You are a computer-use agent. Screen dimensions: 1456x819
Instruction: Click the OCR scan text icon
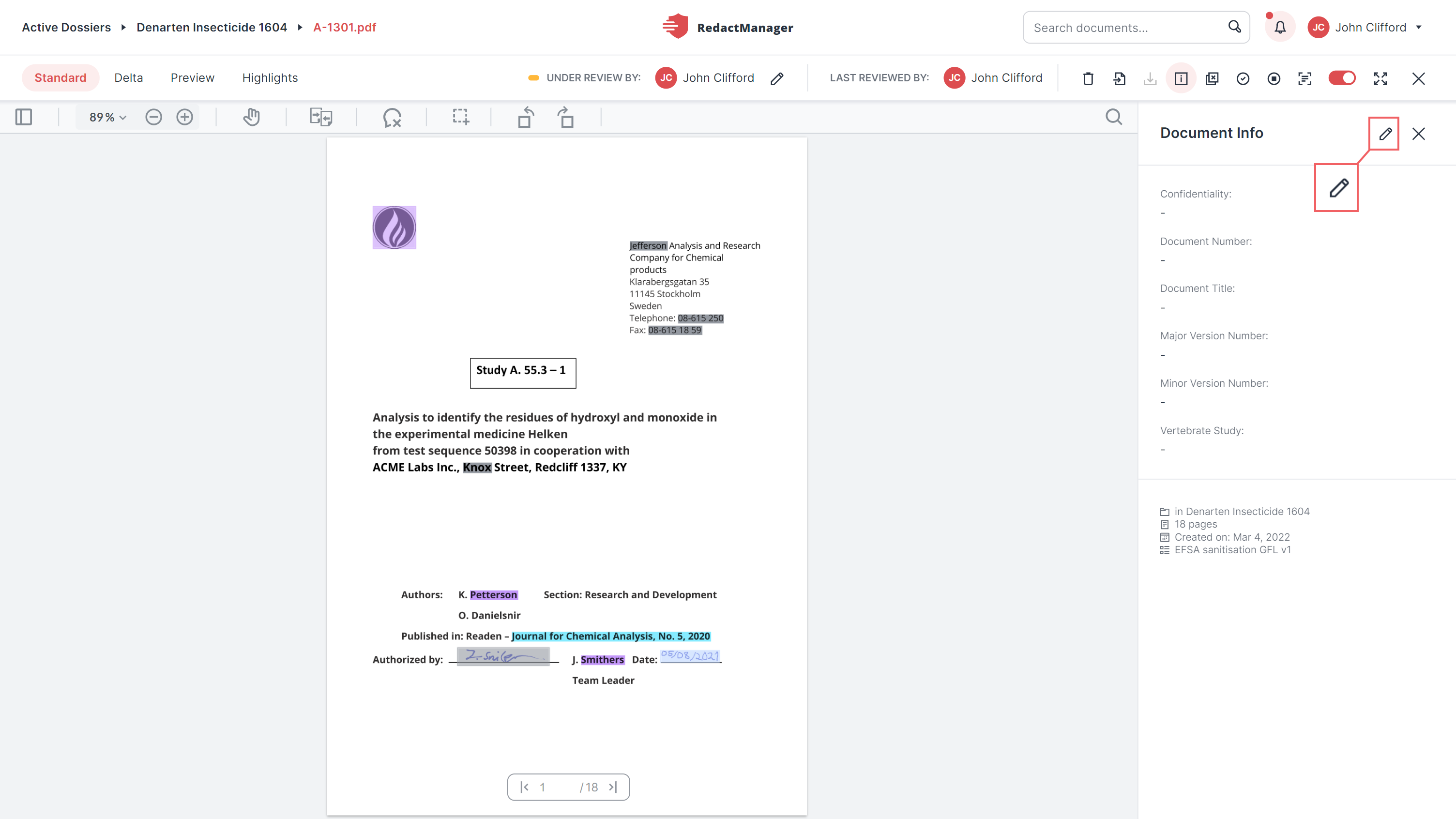pos(1304,78)
